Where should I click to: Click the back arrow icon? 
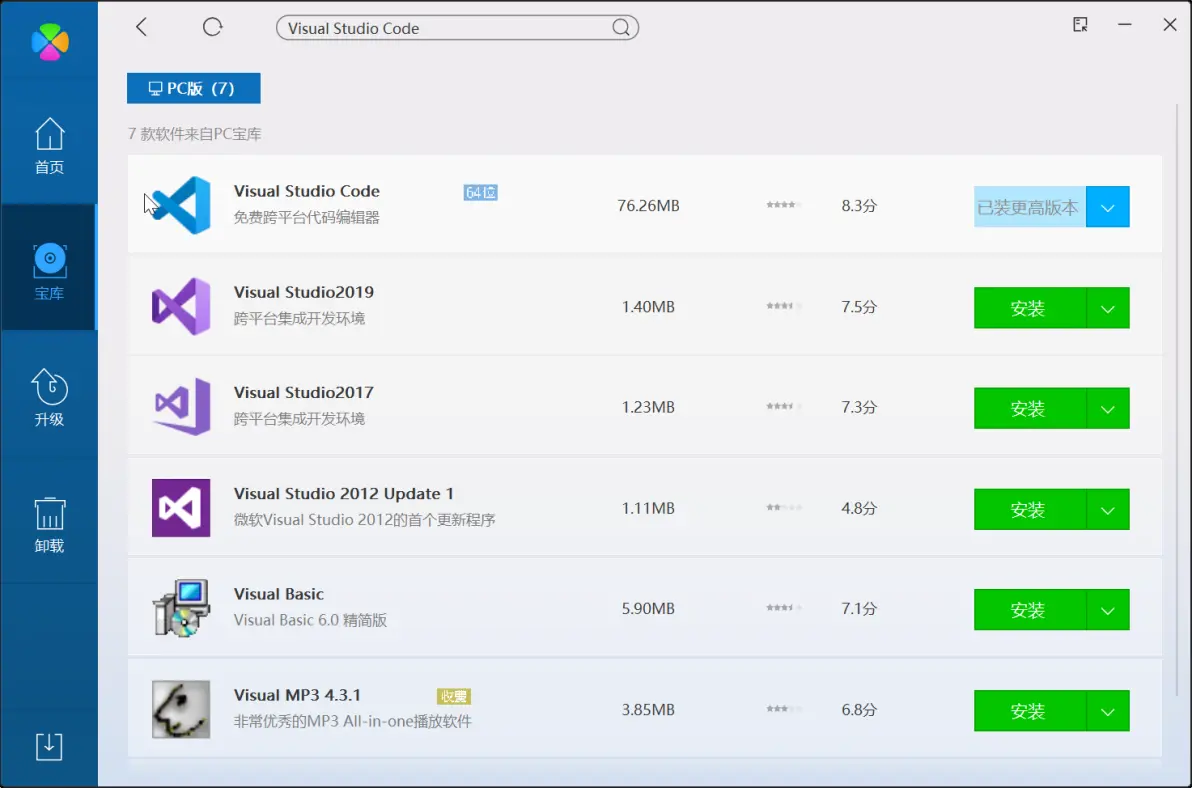tap(141, 27)
